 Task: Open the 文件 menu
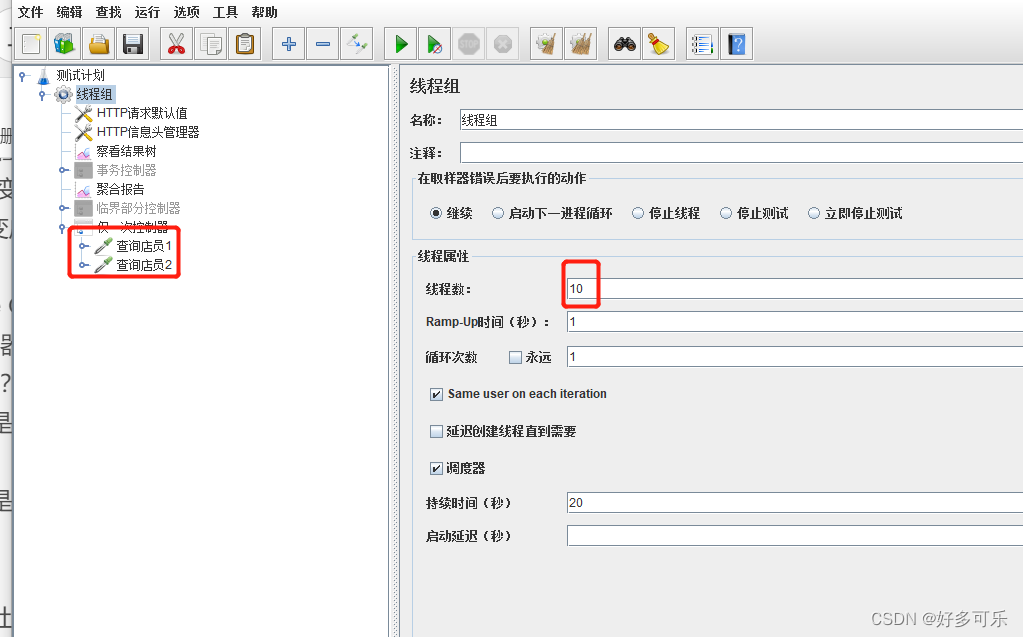click(x=30, y=12)
